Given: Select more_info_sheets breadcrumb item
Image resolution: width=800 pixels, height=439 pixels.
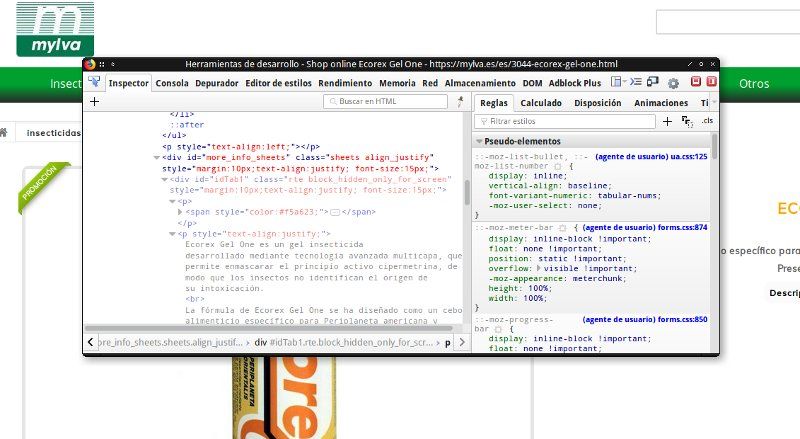Looking at the screenshot, I should coord(170,343).
